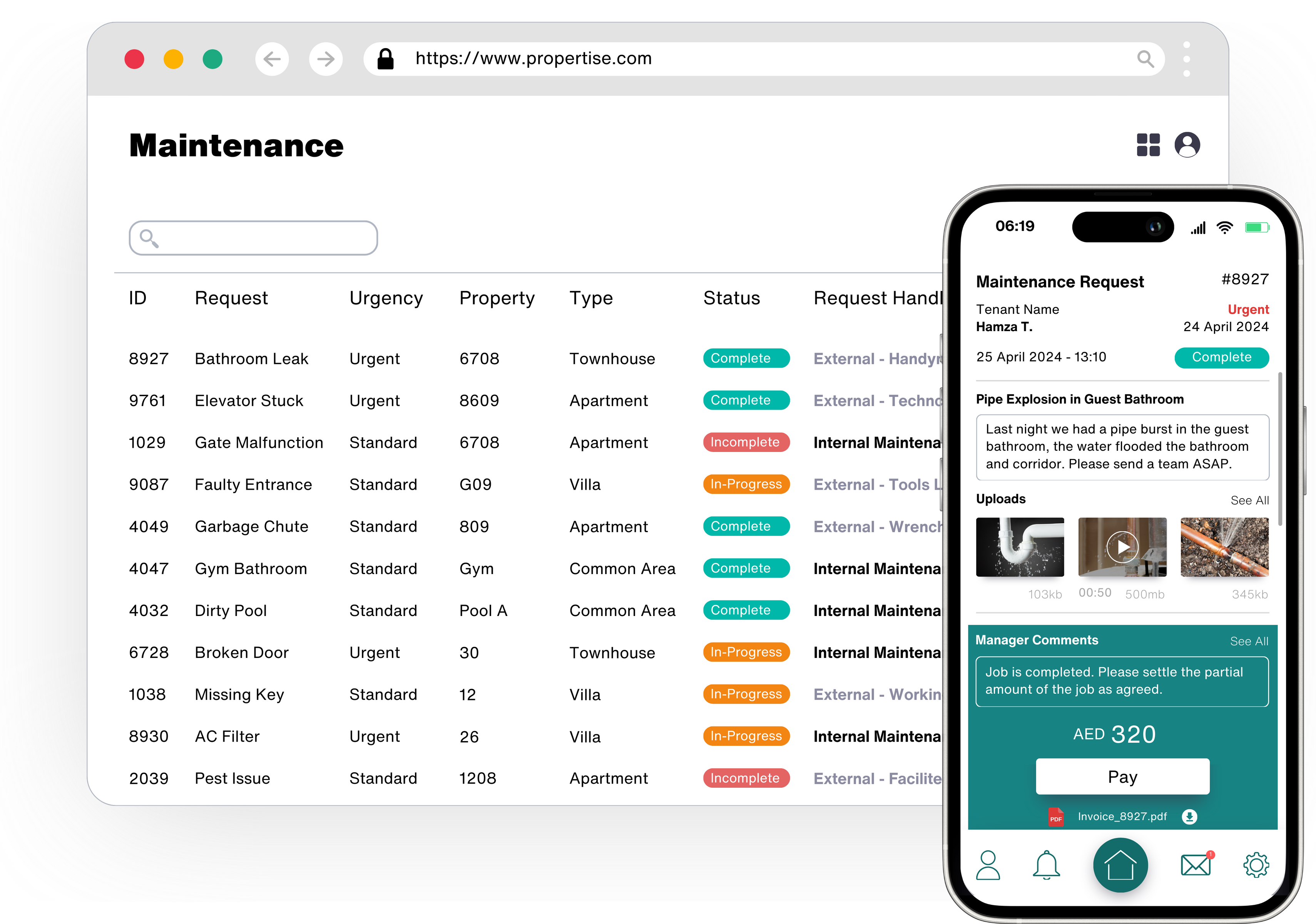1316x924 pixels.
Task: Tap the phone settings gear icon
Action: point(1256,865)
